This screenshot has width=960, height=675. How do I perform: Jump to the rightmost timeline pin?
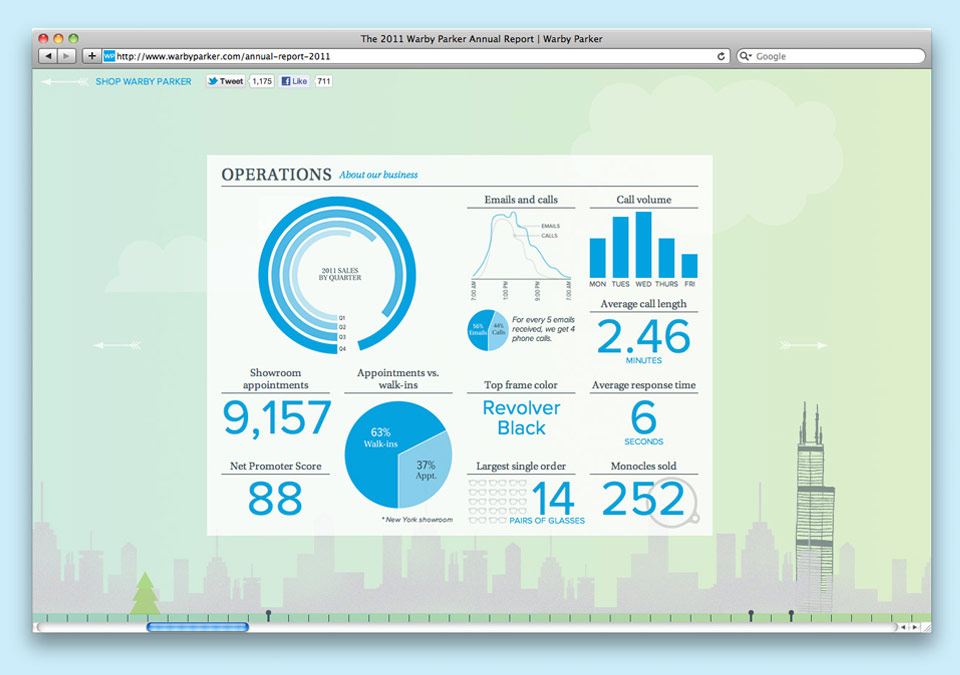pos(791,615)
